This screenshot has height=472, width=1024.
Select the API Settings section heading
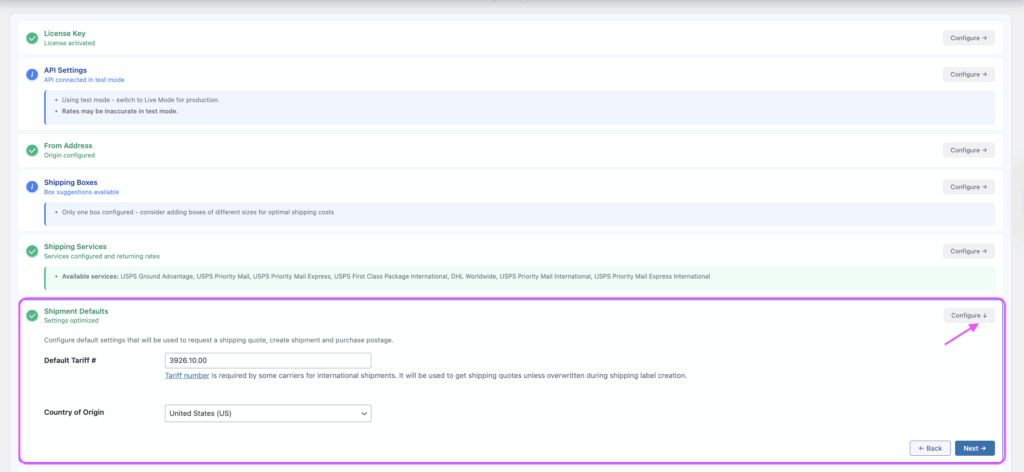point(65,70)
